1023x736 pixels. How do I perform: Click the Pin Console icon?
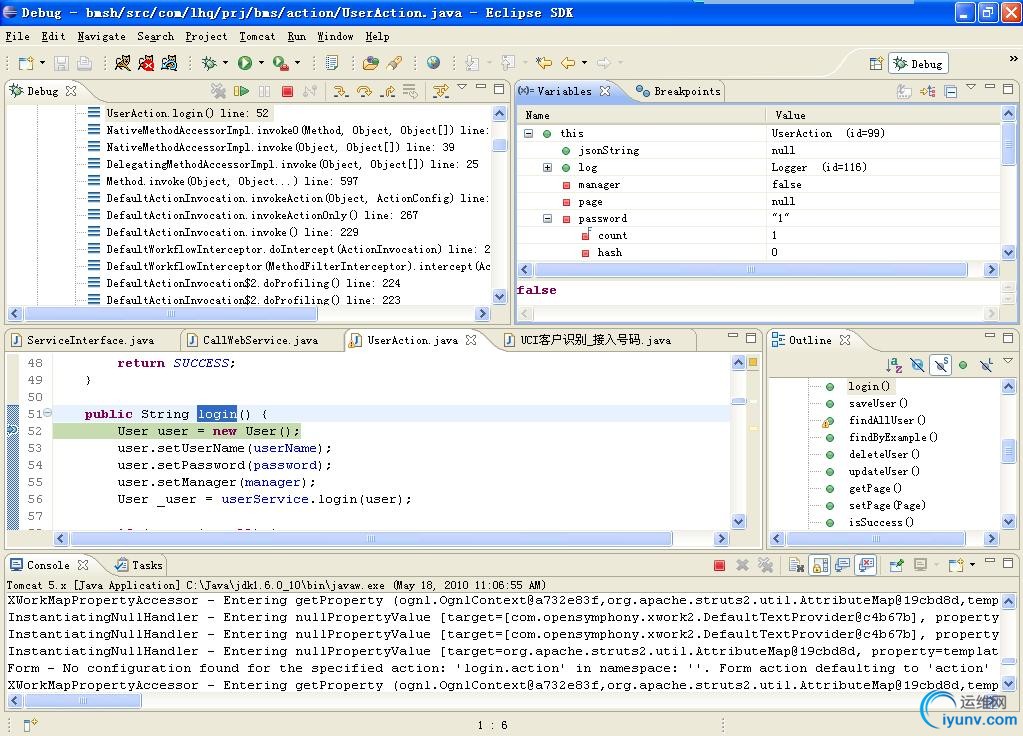pos(896,565)
